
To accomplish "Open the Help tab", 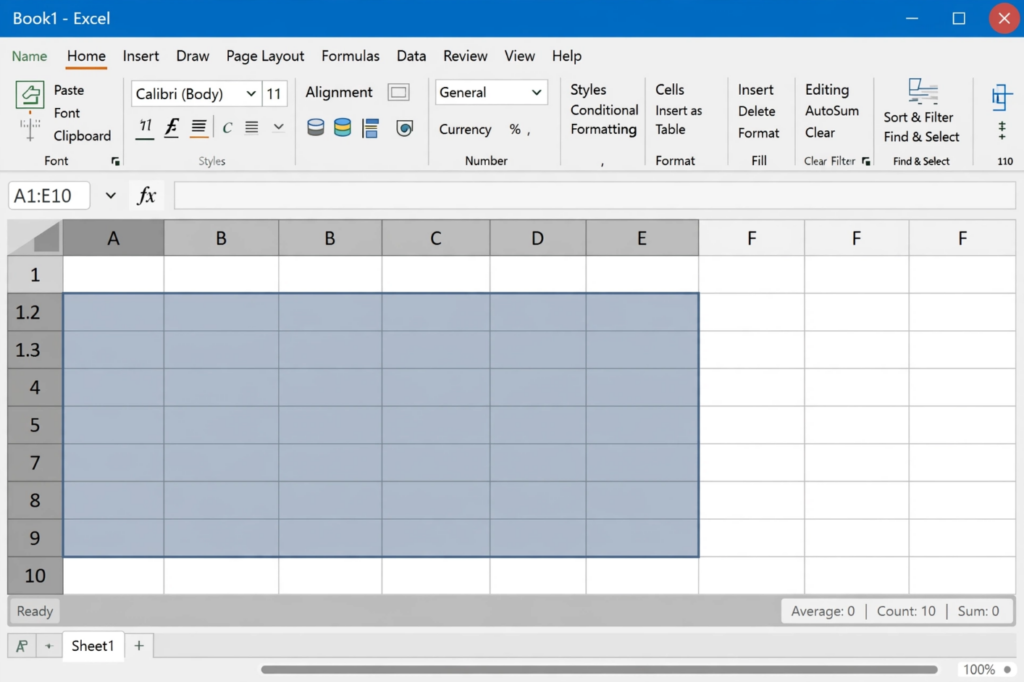I will [x=566, y=56].
